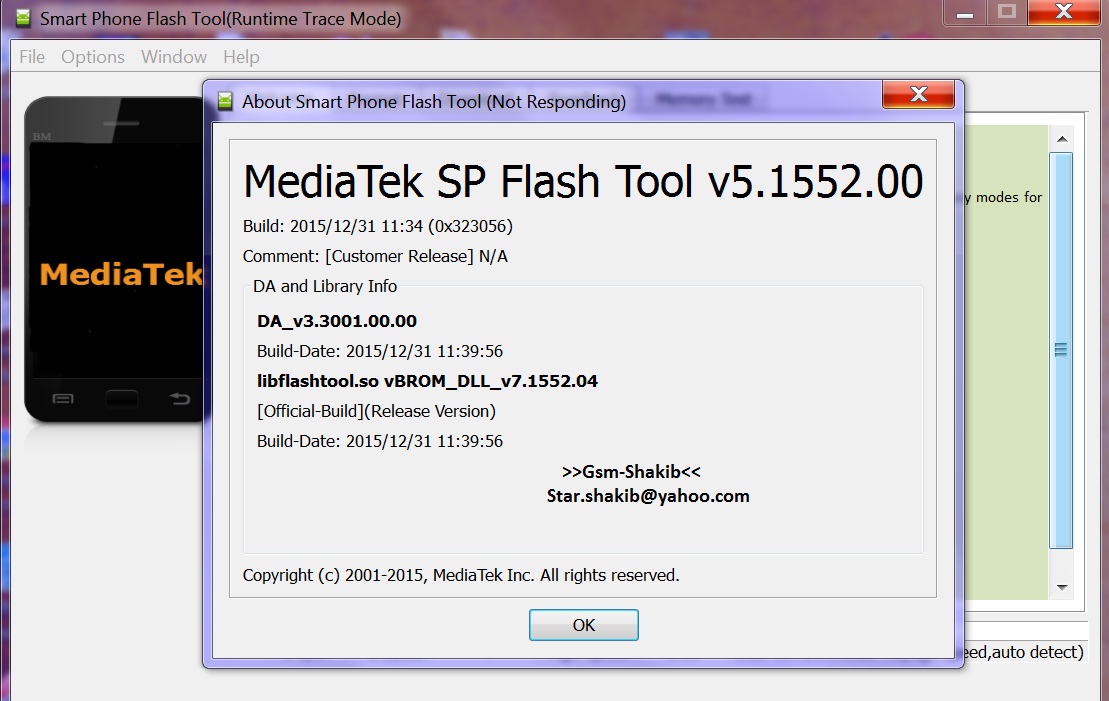The height and width of the screenshot is (701, 1109).
Task: Click the About dialog's flash tool icon
Action: (226, 100)
